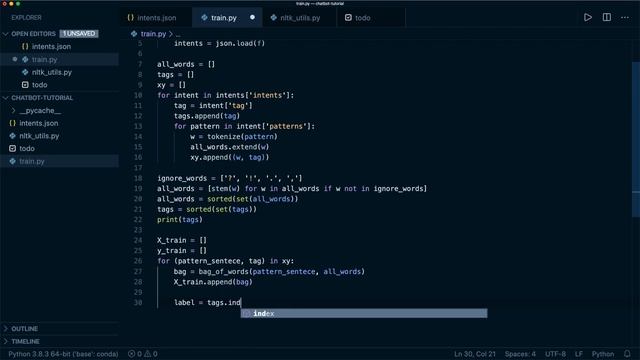Viewport: 640px width, 360px height.
Task: Open the More Actions ellipsis menu
Action: [x=625, y=18]
